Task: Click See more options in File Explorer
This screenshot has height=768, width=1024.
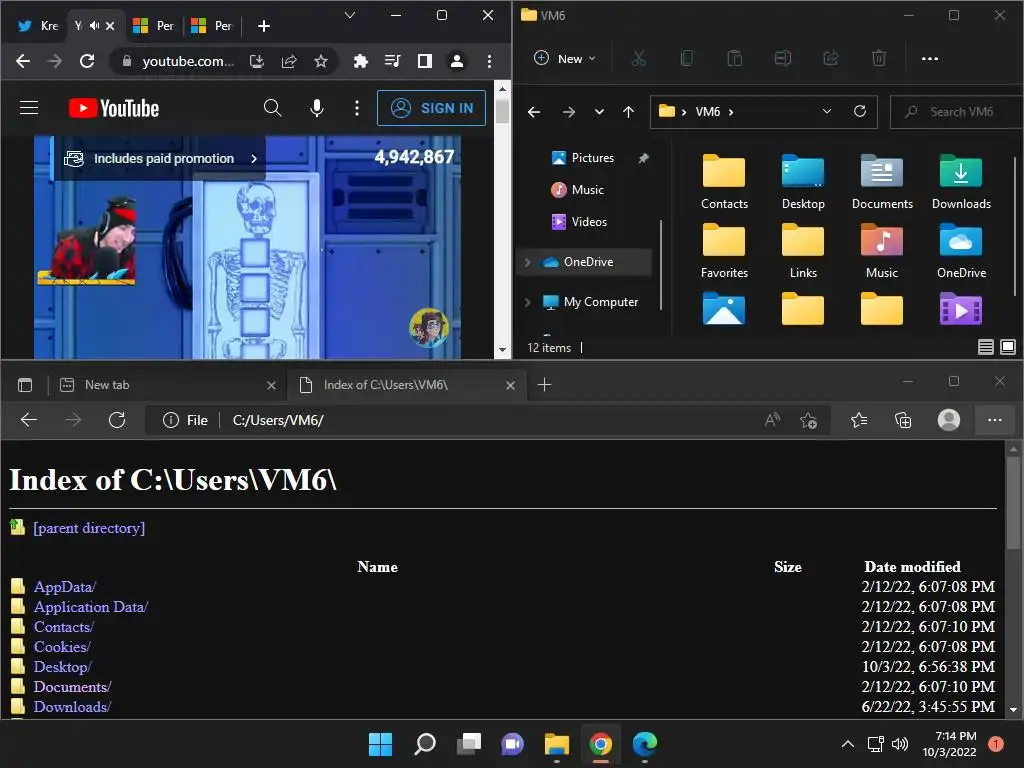Action: click(x=929, y=59)
